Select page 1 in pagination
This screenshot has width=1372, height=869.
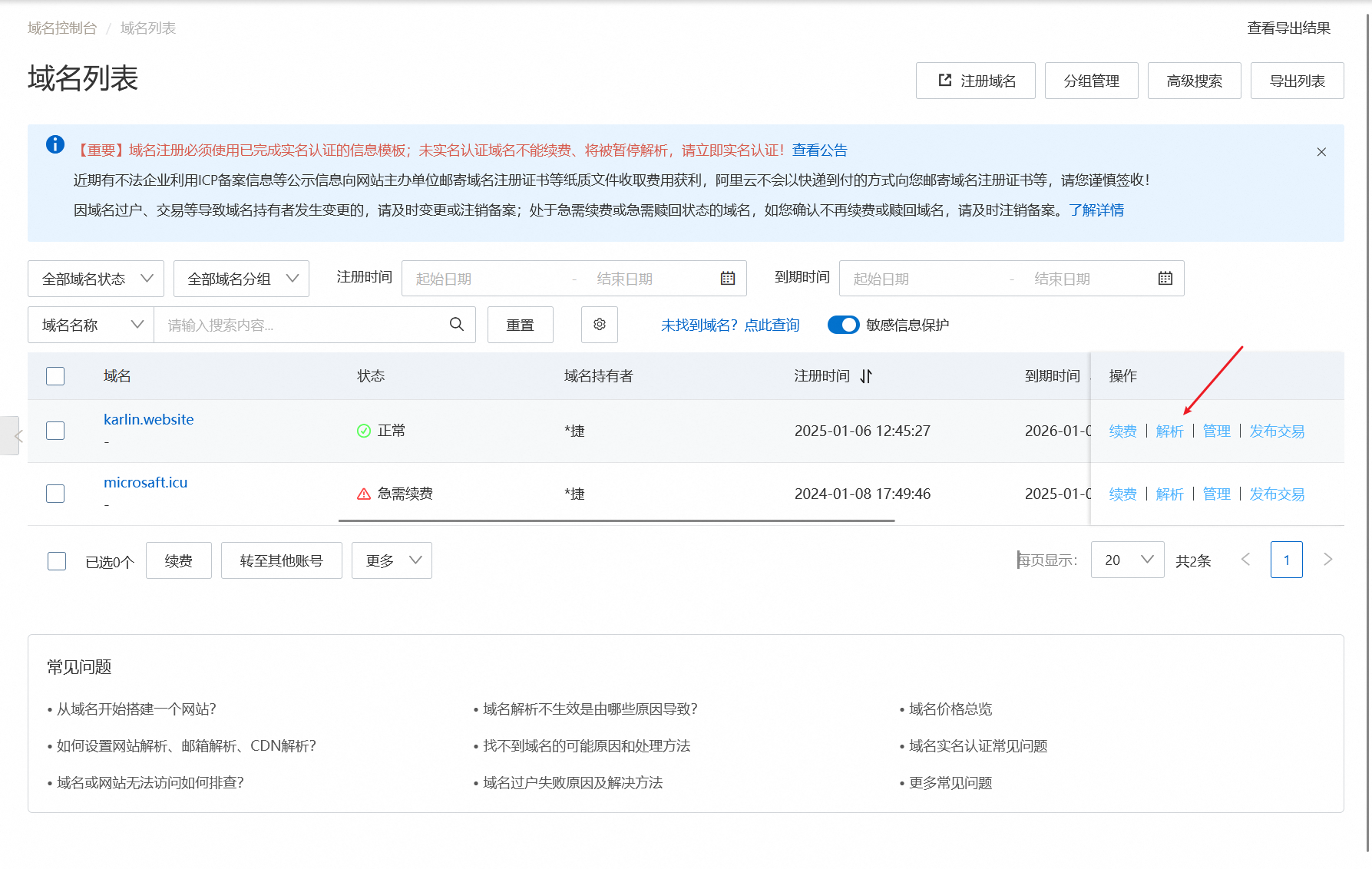point(1287,560)
